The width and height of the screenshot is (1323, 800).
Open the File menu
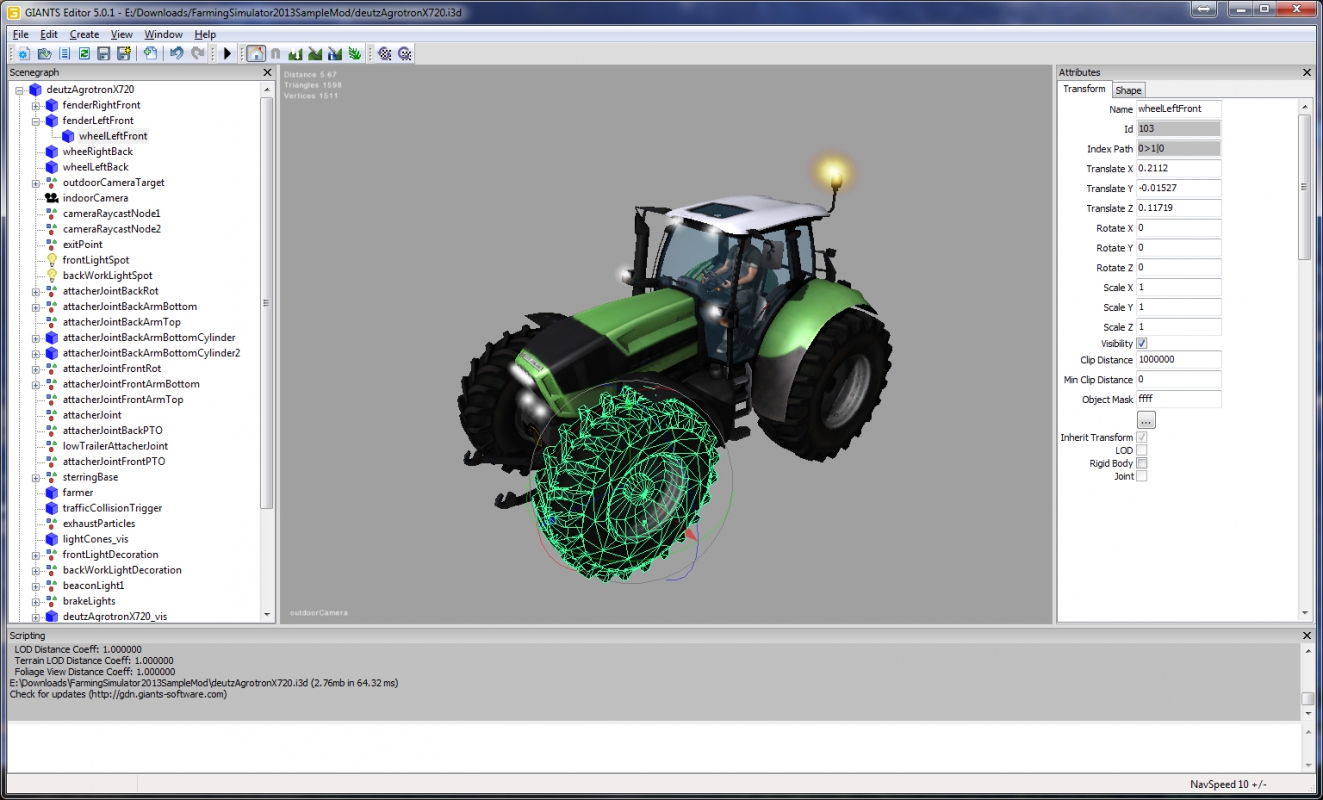[20, 34]
